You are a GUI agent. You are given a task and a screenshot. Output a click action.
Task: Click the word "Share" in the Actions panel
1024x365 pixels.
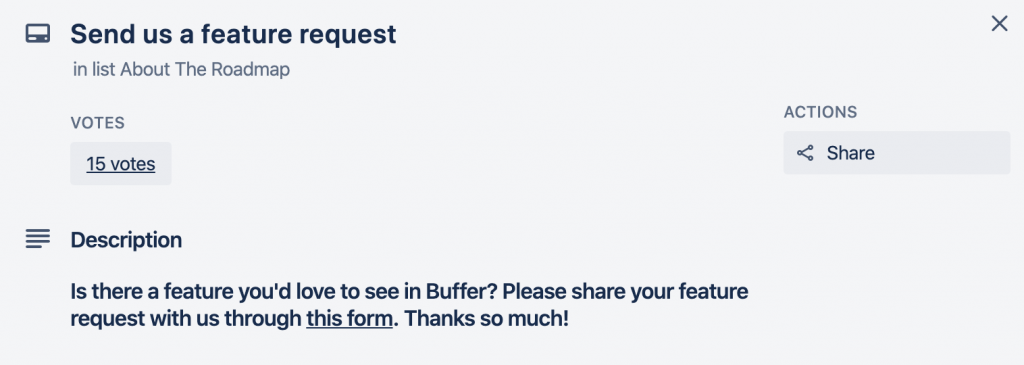tap(850, 153)
